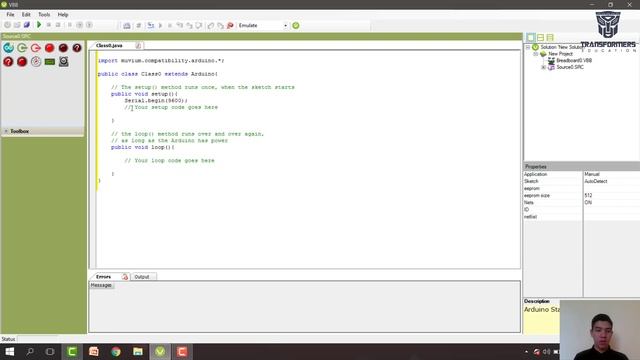Click the import muvium.compatibility.arduino line

[161, 60]
